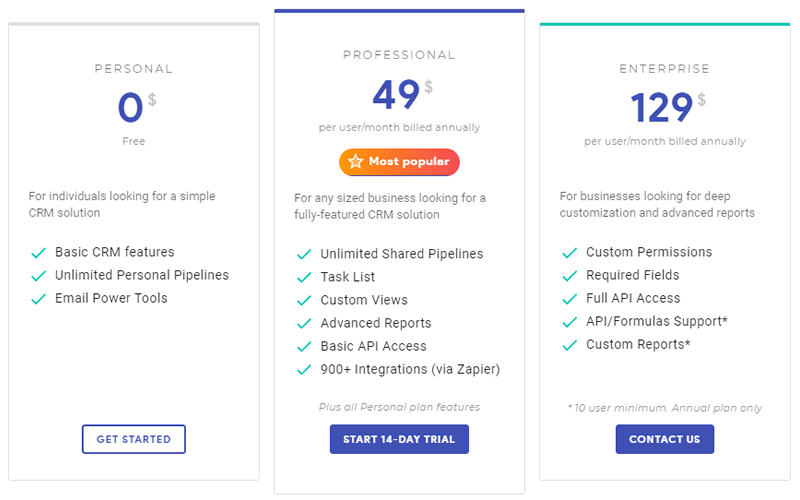Image resolution: width=800 pixels, height=500 pixels.
Task: Click checkmark next to Unlimited Shared Pipelines
Action: (304, 254)
